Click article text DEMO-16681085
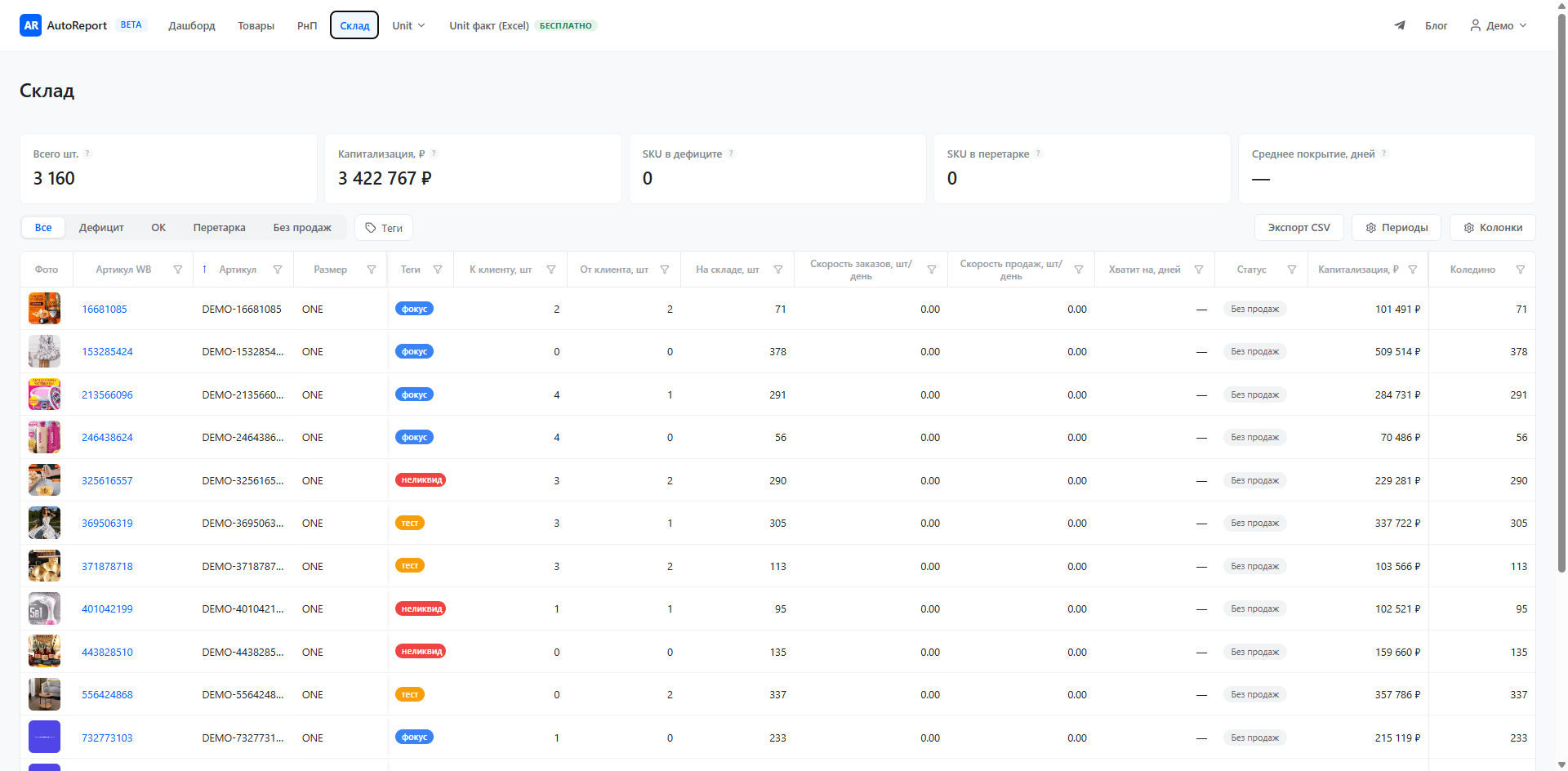The image size is (1568, 771). pos(242,310)
